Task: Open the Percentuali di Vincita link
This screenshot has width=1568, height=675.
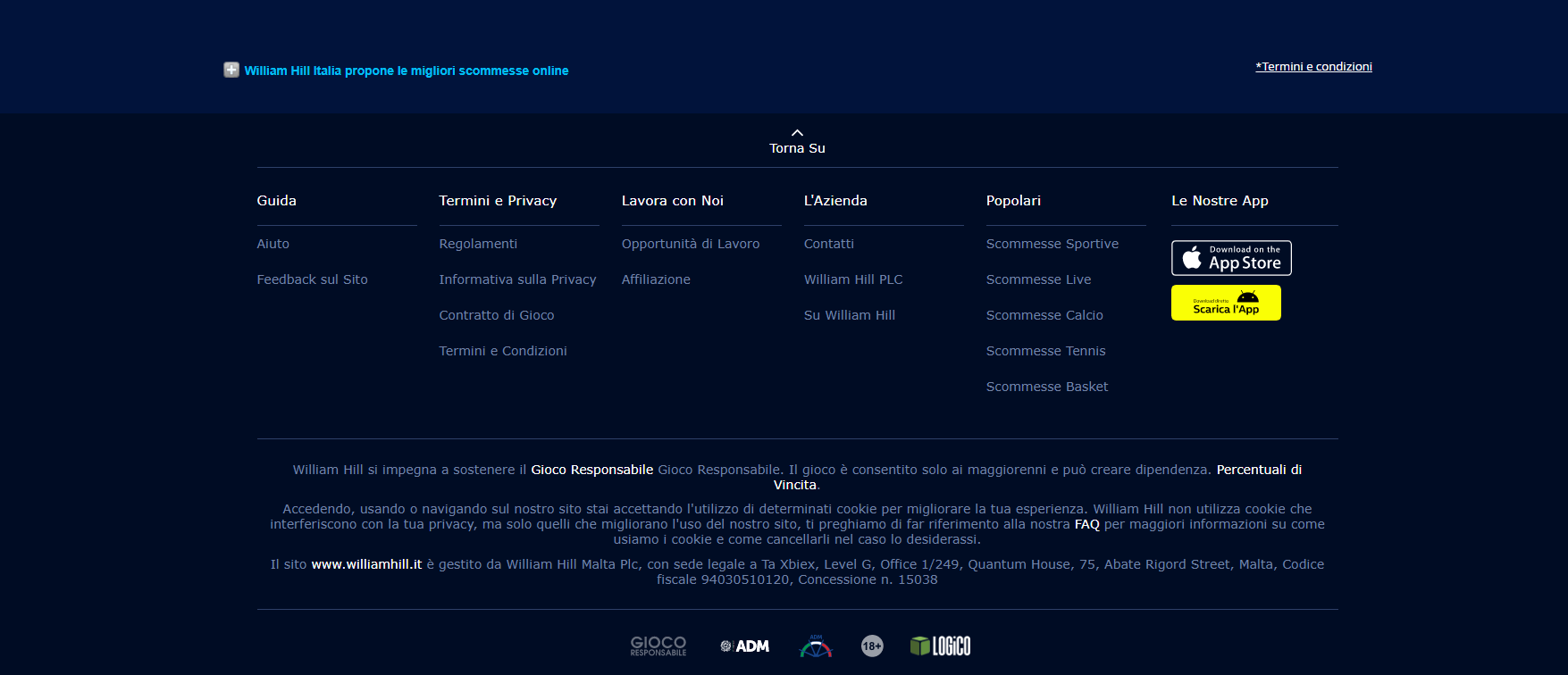Action: 1259,470
